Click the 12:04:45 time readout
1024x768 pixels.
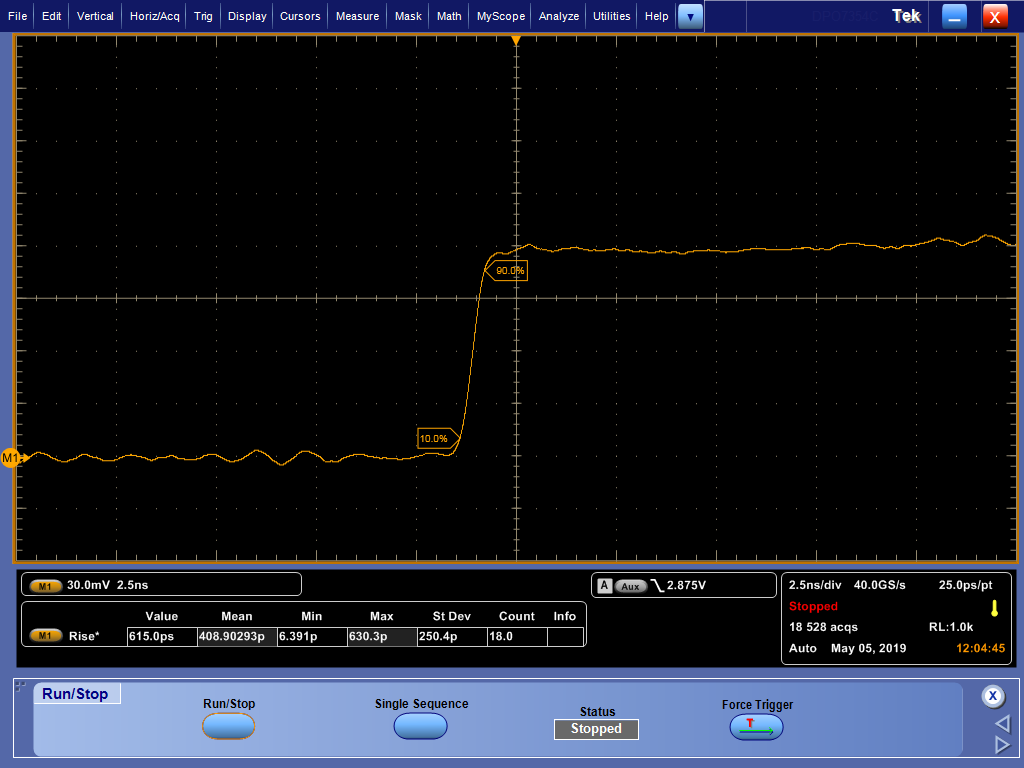(x=980, y=648)
